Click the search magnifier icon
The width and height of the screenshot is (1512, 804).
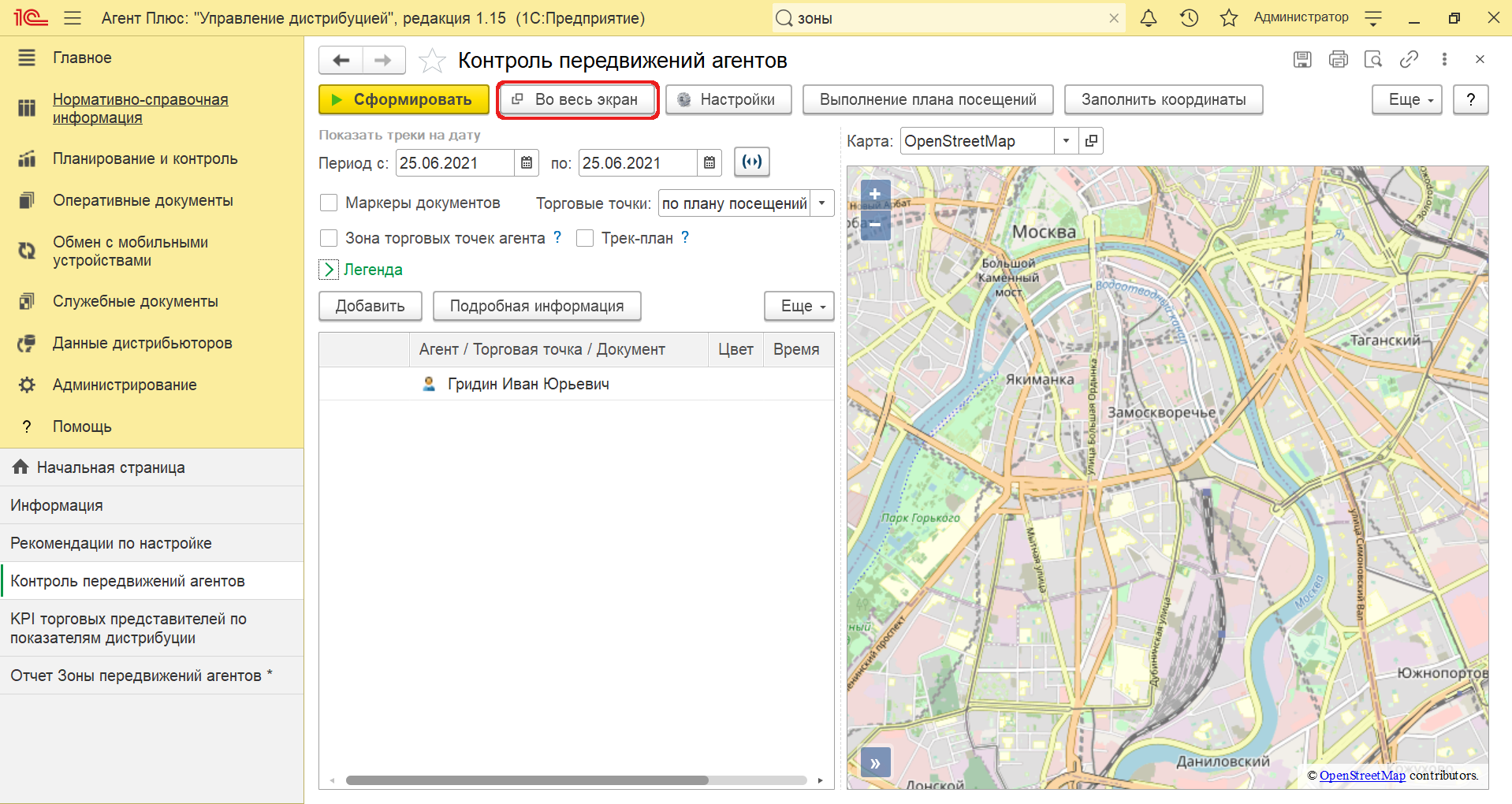pos(784,18)
